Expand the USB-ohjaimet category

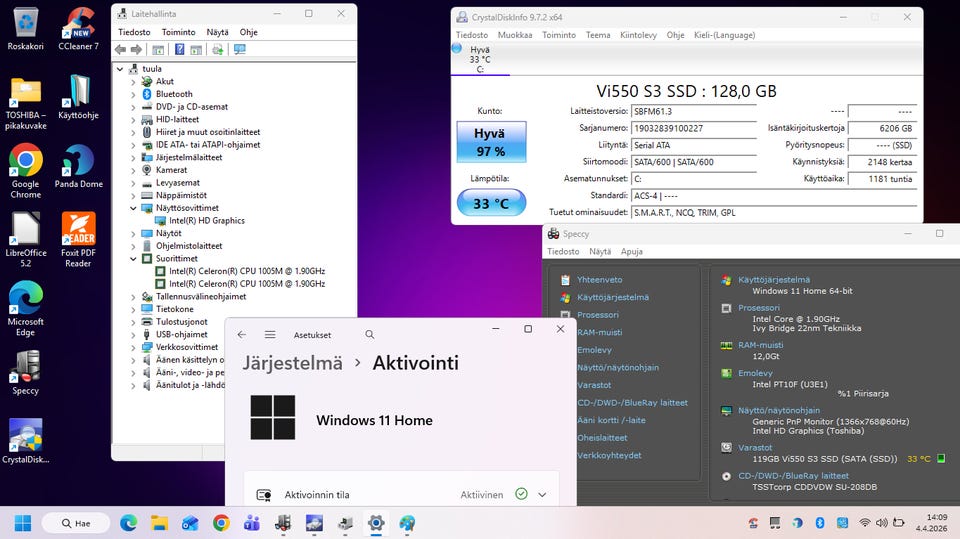click(x=133, y=335)
